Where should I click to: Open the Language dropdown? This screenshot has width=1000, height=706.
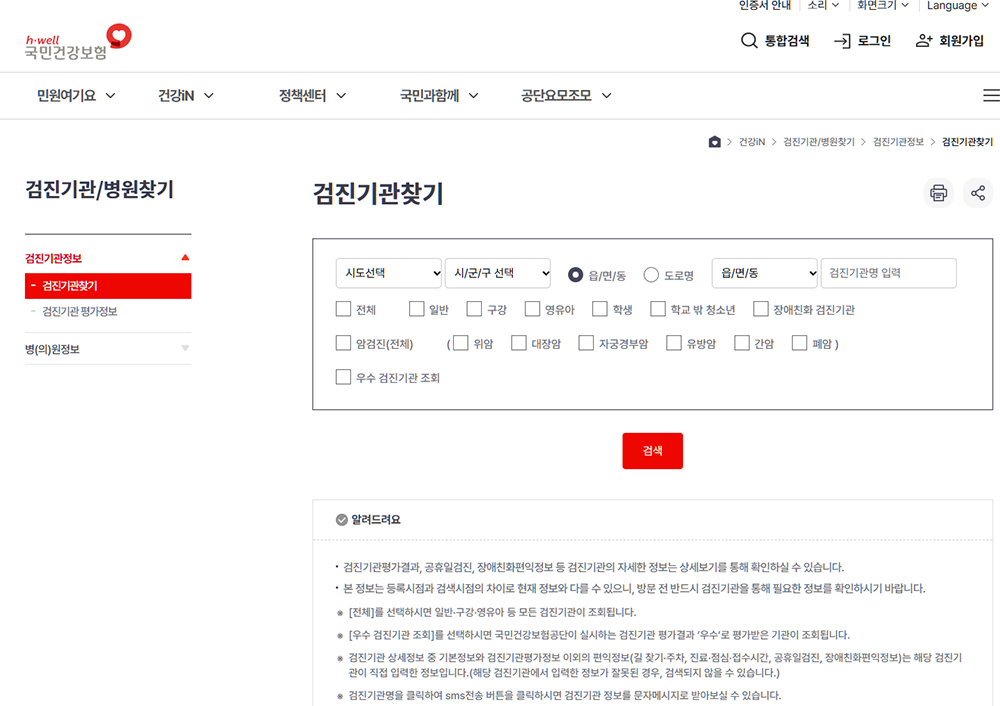click(x=956, y=7)
